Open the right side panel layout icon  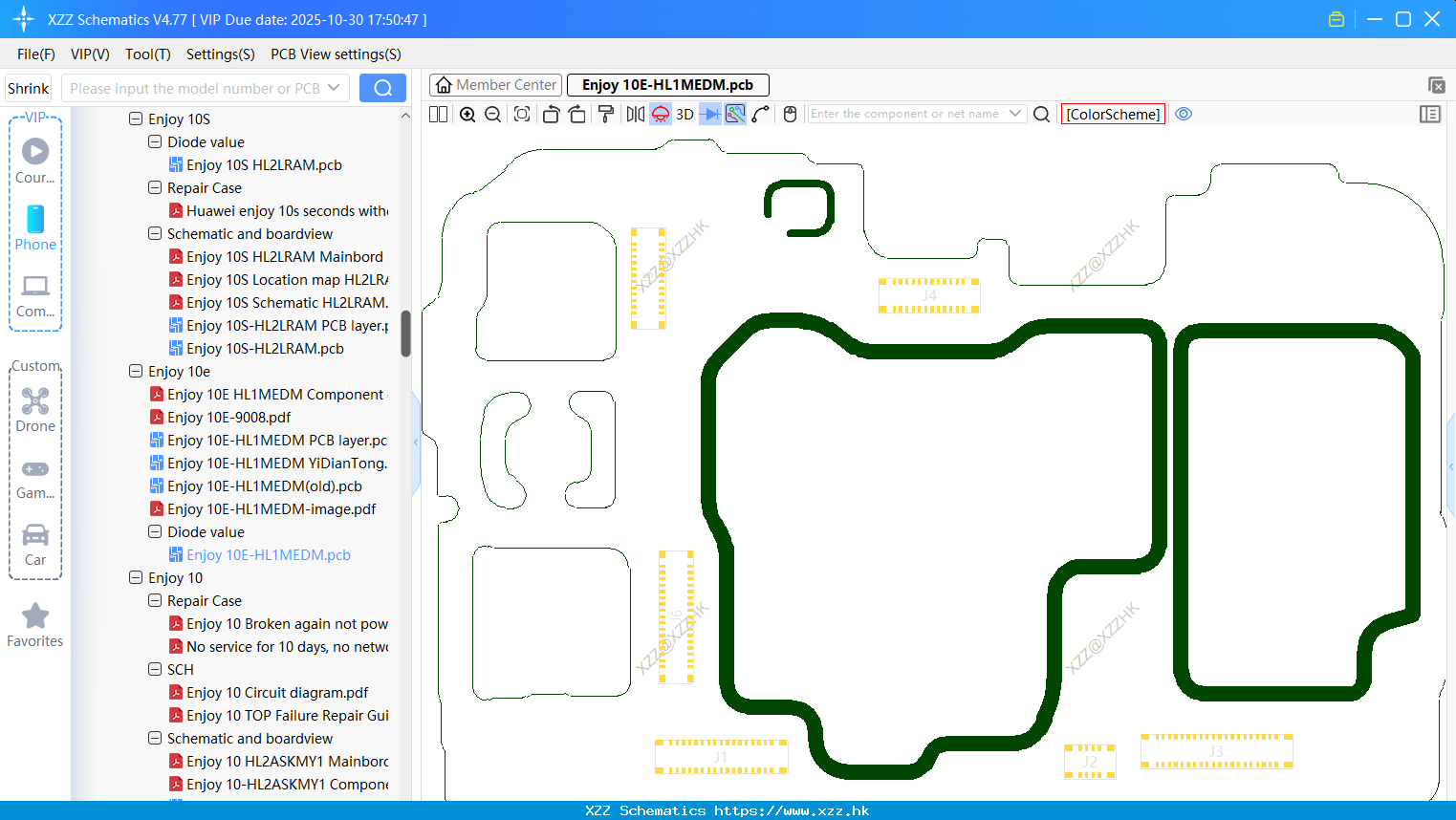1430,114
